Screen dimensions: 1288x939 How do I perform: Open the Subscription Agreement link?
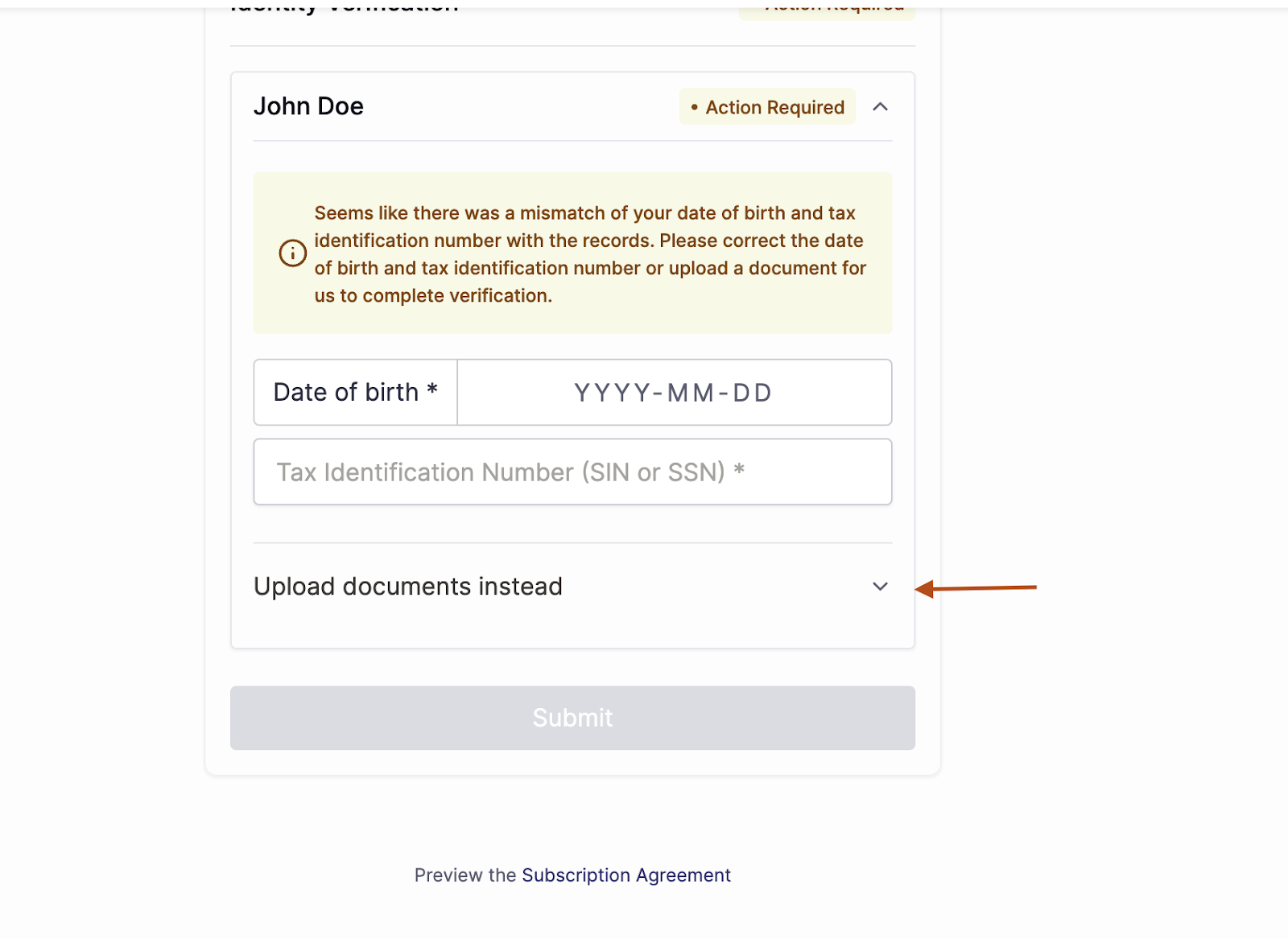[x=626, y=875]
